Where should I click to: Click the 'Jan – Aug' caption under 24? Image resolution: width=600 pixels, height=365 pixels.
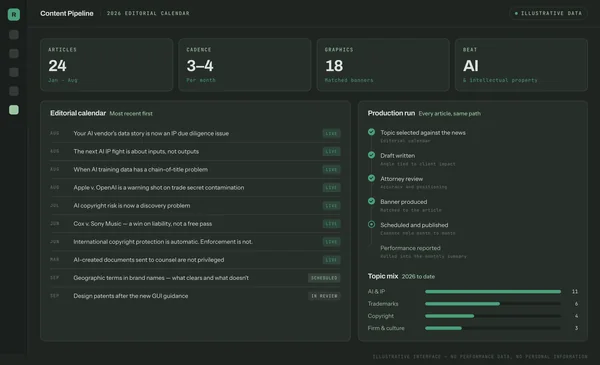(63, 80)
